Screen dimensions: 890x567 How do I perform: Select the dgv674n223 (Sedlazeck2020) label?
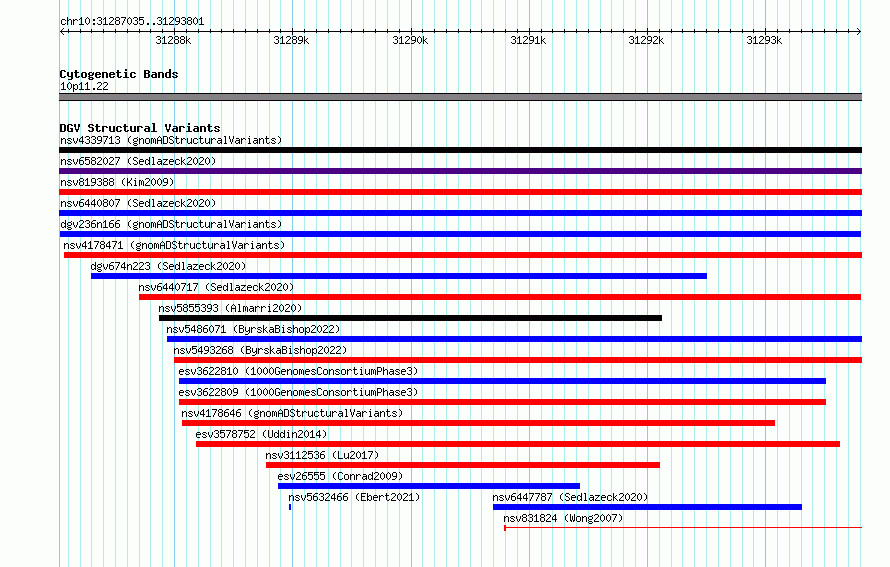[x=169, y=266]
